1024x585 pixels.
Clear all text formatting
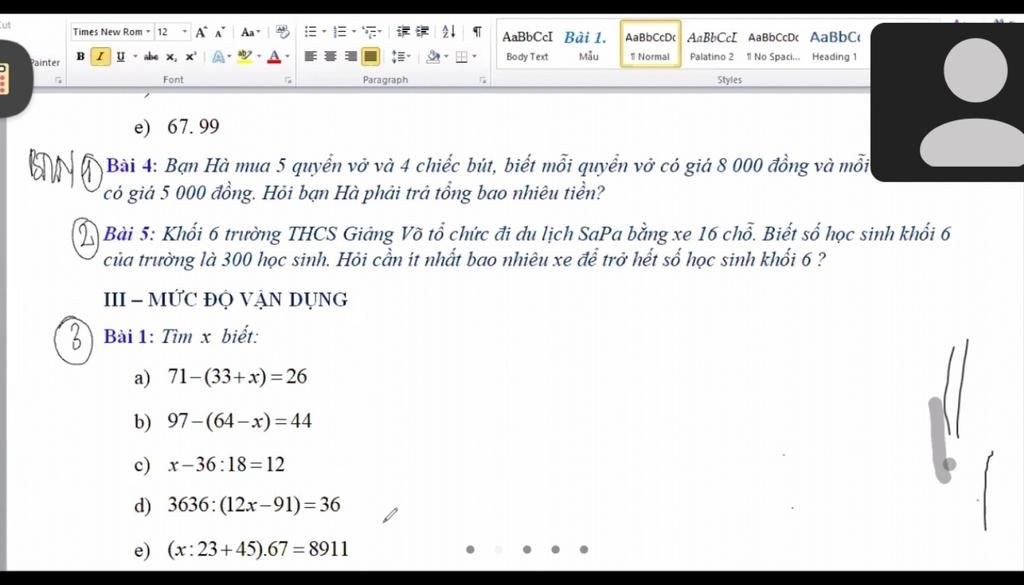[x=282, y=31]
